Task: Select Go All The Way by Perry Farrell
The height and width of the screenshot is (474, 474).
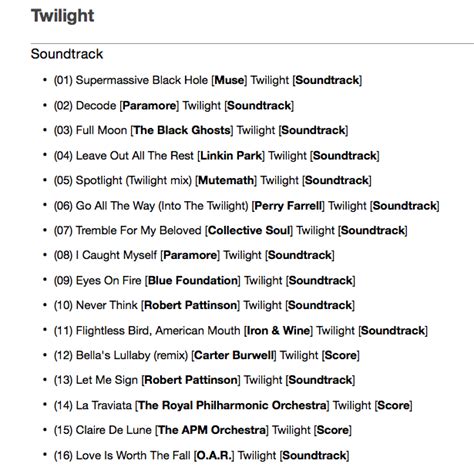Action: point(247,206)
